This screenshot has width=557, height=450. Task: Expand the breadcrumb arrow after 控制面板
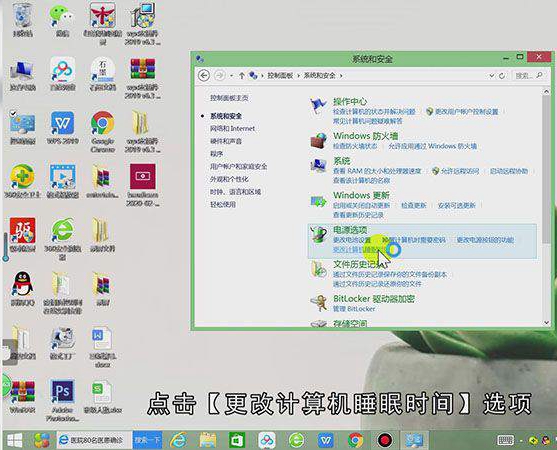point(298,76)
